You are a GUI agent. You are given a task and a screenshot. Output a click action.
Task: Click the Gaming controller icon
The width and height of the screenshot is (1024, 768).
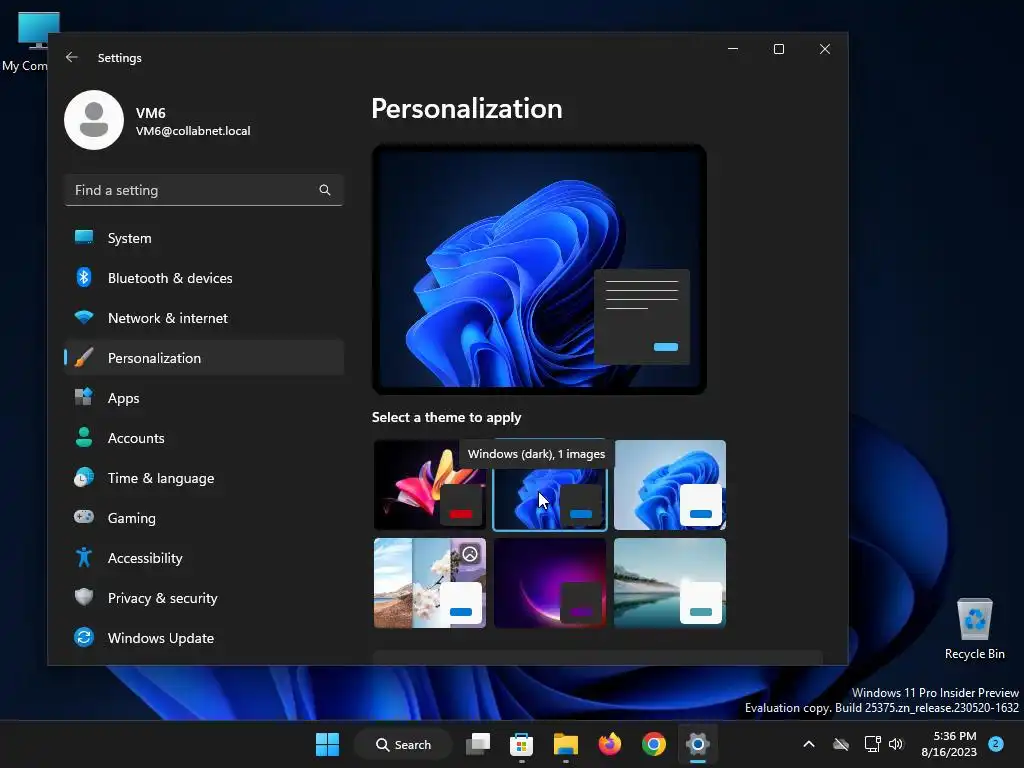[x=84, y=517]
